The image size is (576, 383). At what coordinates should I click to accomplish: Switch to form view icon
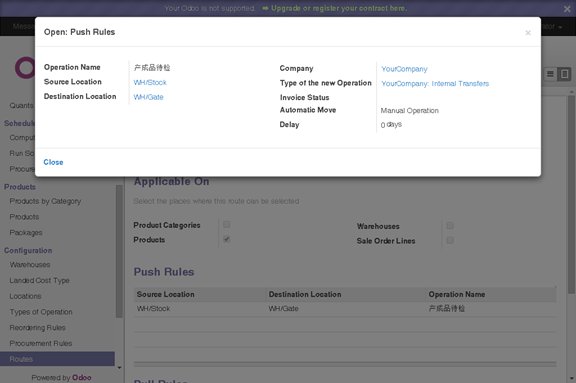pos(564,75)
